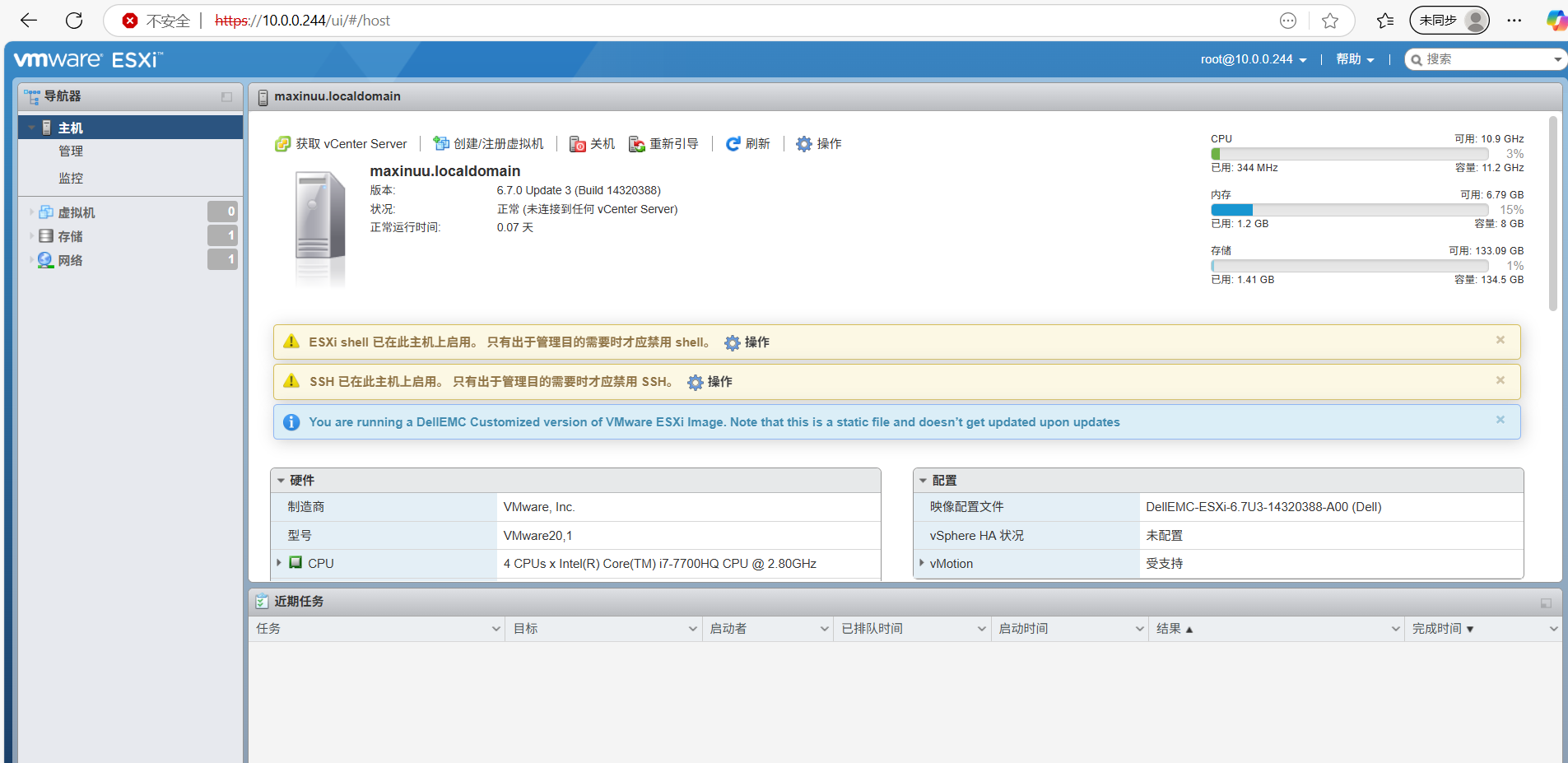
Task: Open browser favorites list icon
Action: point(1385,21)
